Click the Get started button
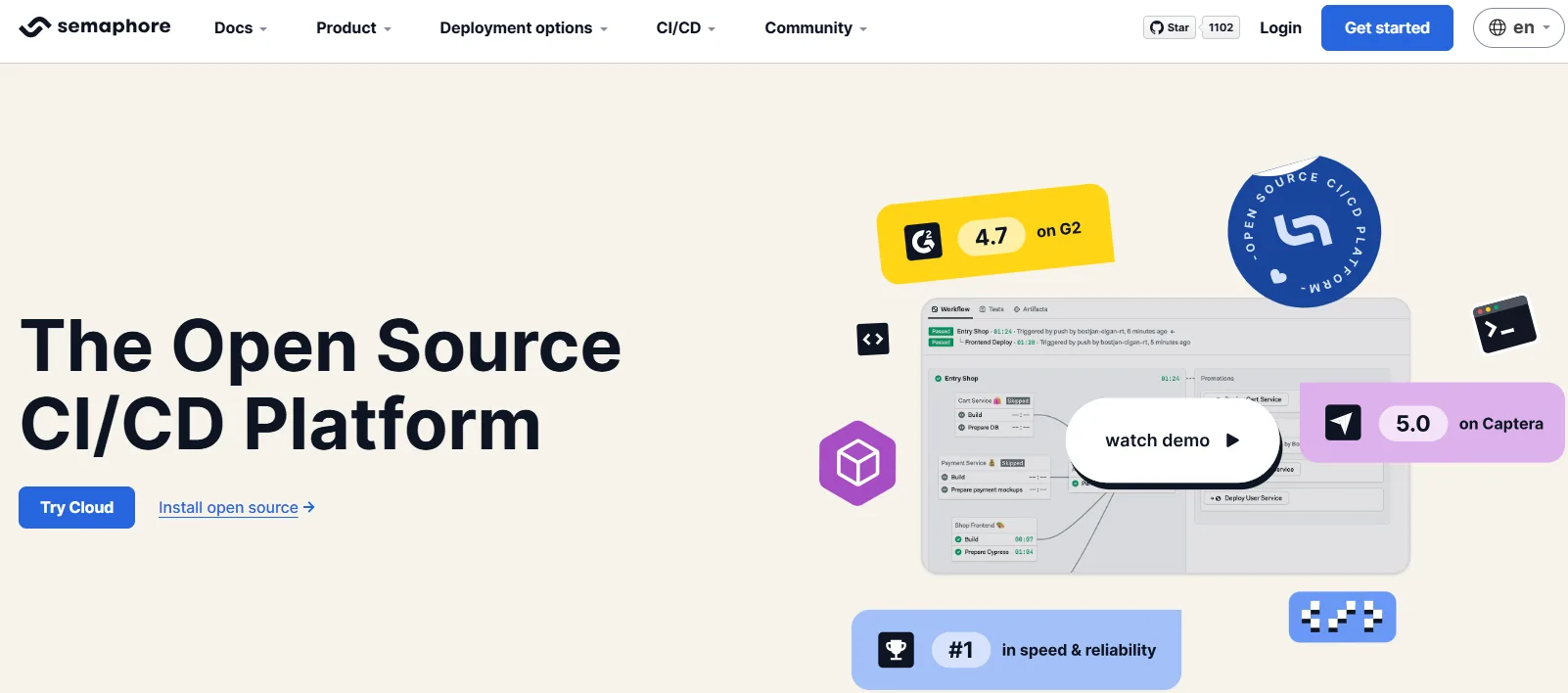 pos(1387,27)
